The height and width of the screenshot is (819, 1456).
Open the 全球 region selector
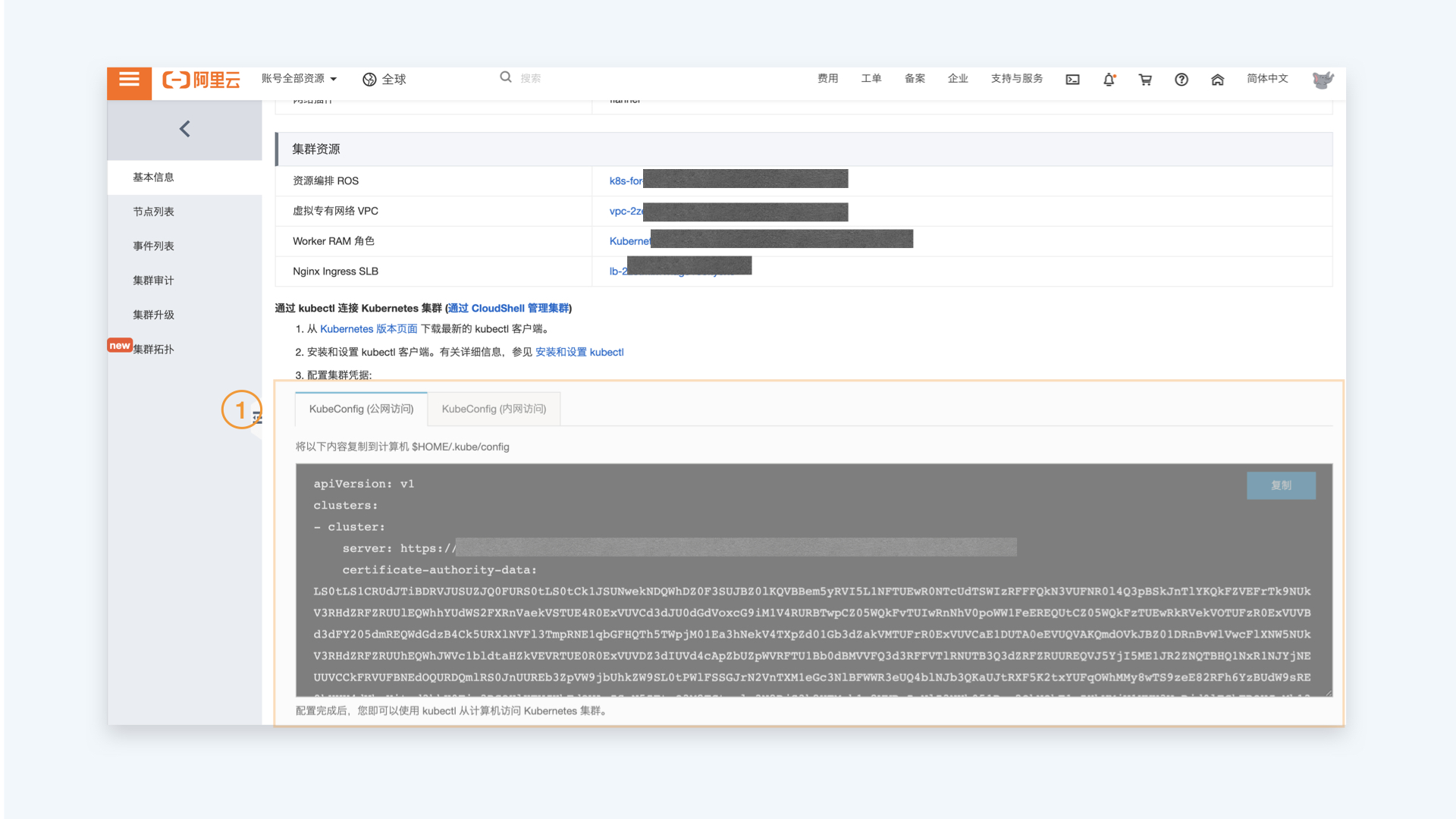[x=384, y=80]
